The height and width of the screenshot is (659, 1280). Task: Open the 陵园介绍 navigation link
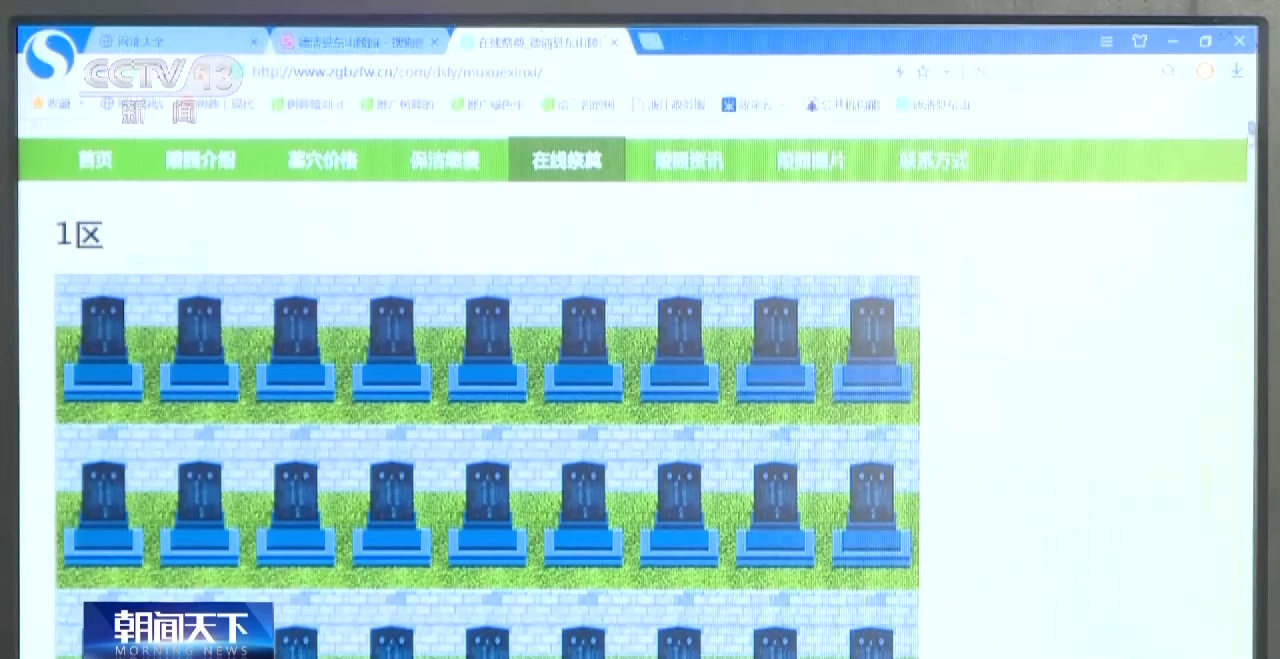[x=200, y=160]
